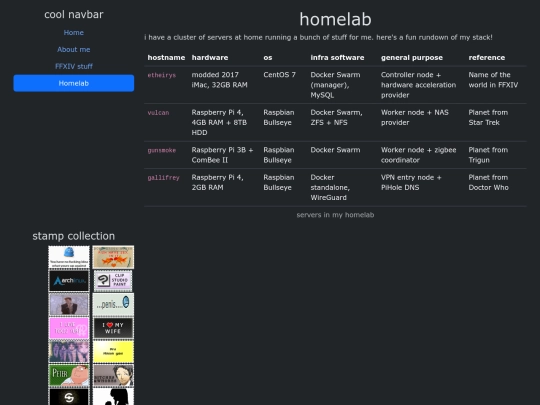Open the Rick Astley dancing stamp
Image resolution: width=540 pixels, height=405 pixels.
point(69,304)
